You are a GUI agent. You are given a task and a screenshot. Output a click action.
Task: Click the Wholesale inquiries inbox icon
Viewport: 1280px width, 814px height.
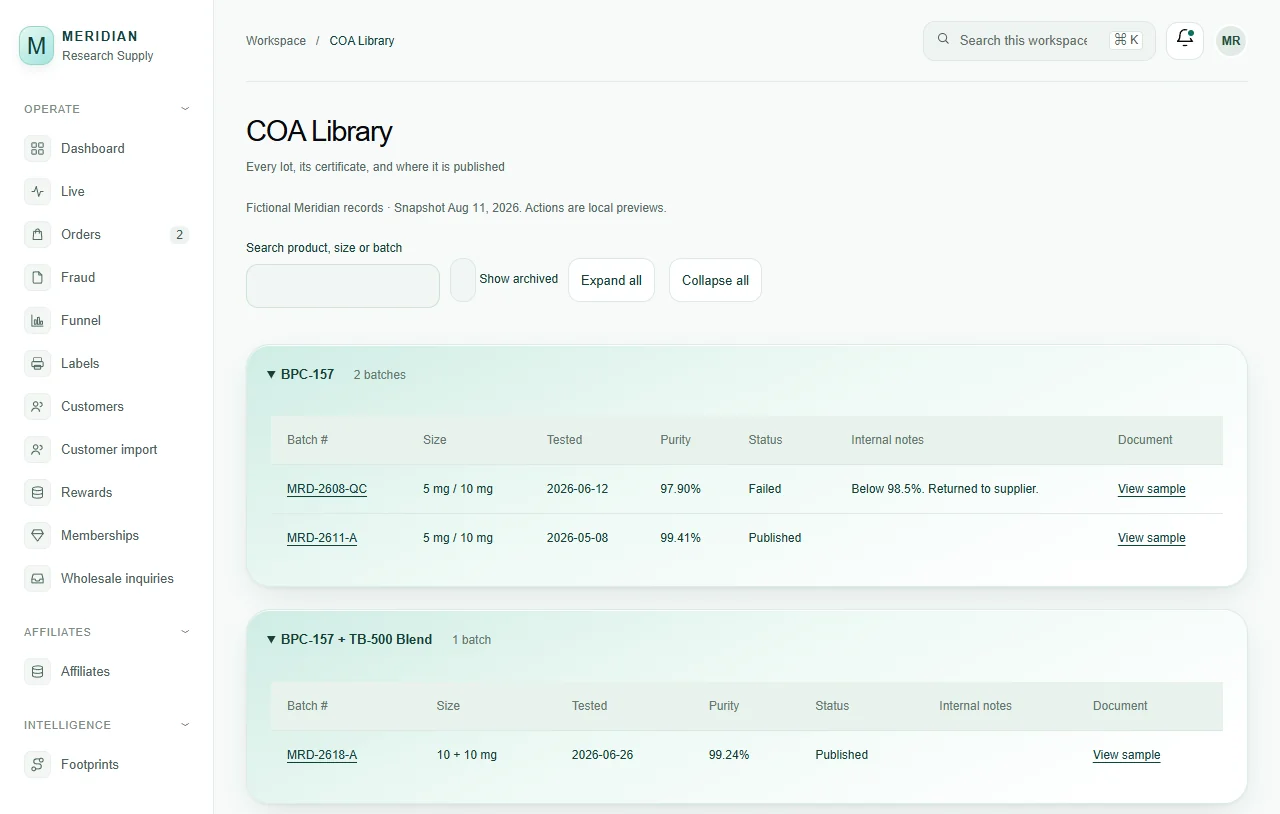coord(37,578)
